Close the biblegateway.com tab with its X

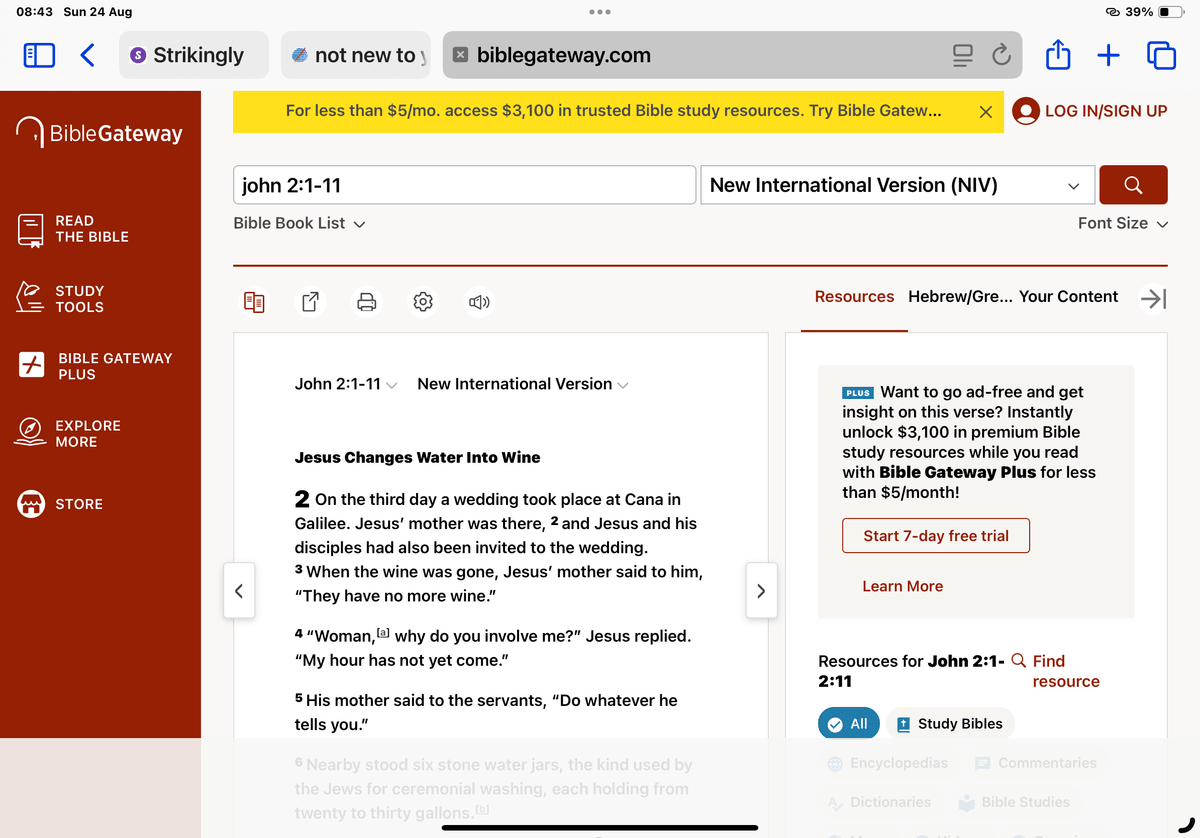click(460, 55)
